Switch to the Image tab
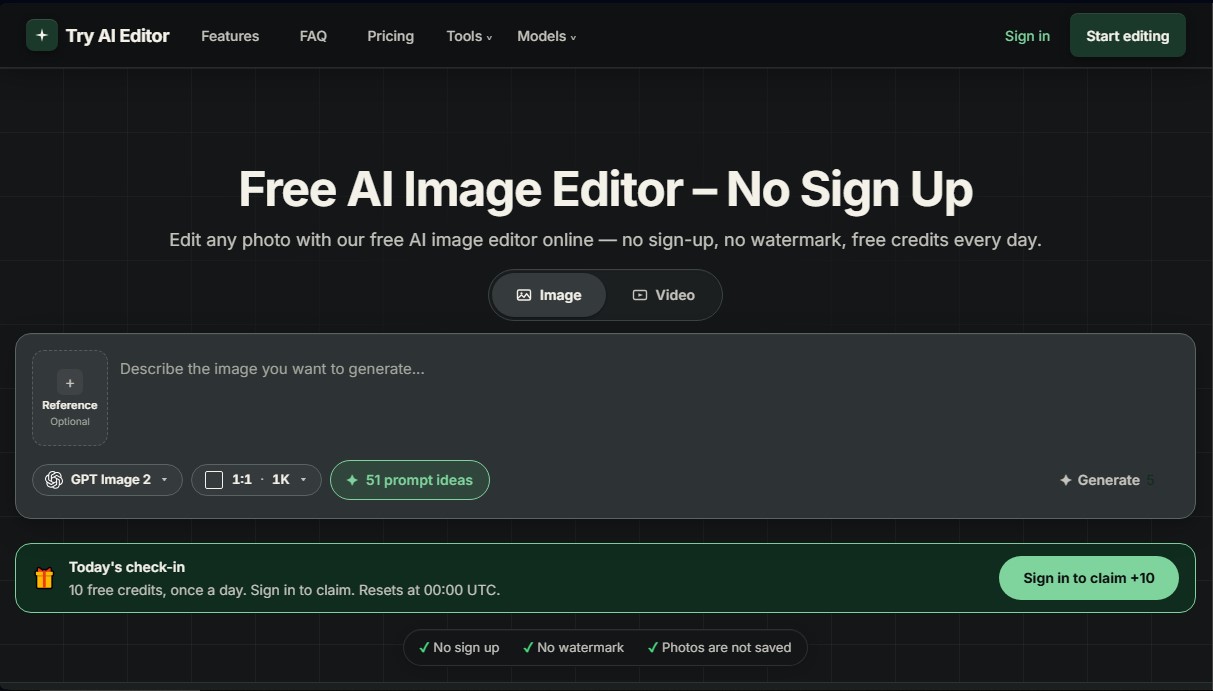 click(x=549, y=295)
